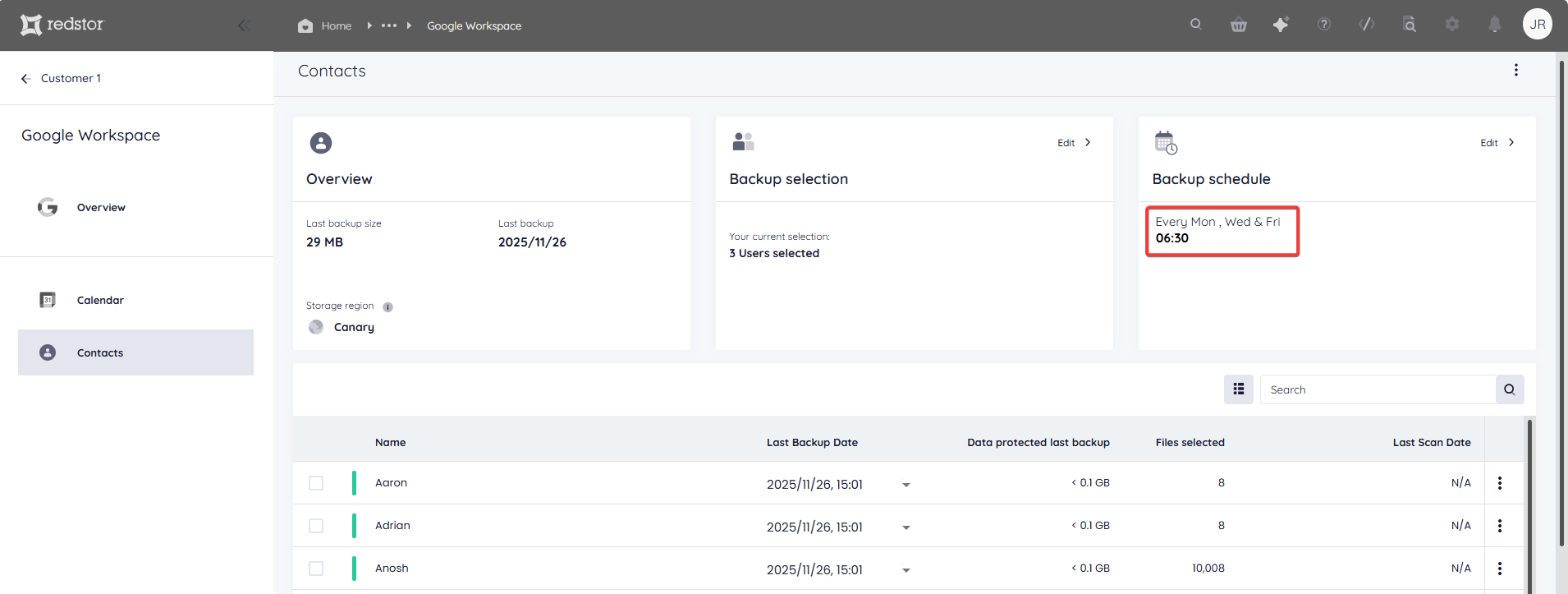Image resolution: width=1568 pixels, height=594 pixels.
Task: Click the Every Mon, Wed & Fri schedule
Action: click(1217, 222)
